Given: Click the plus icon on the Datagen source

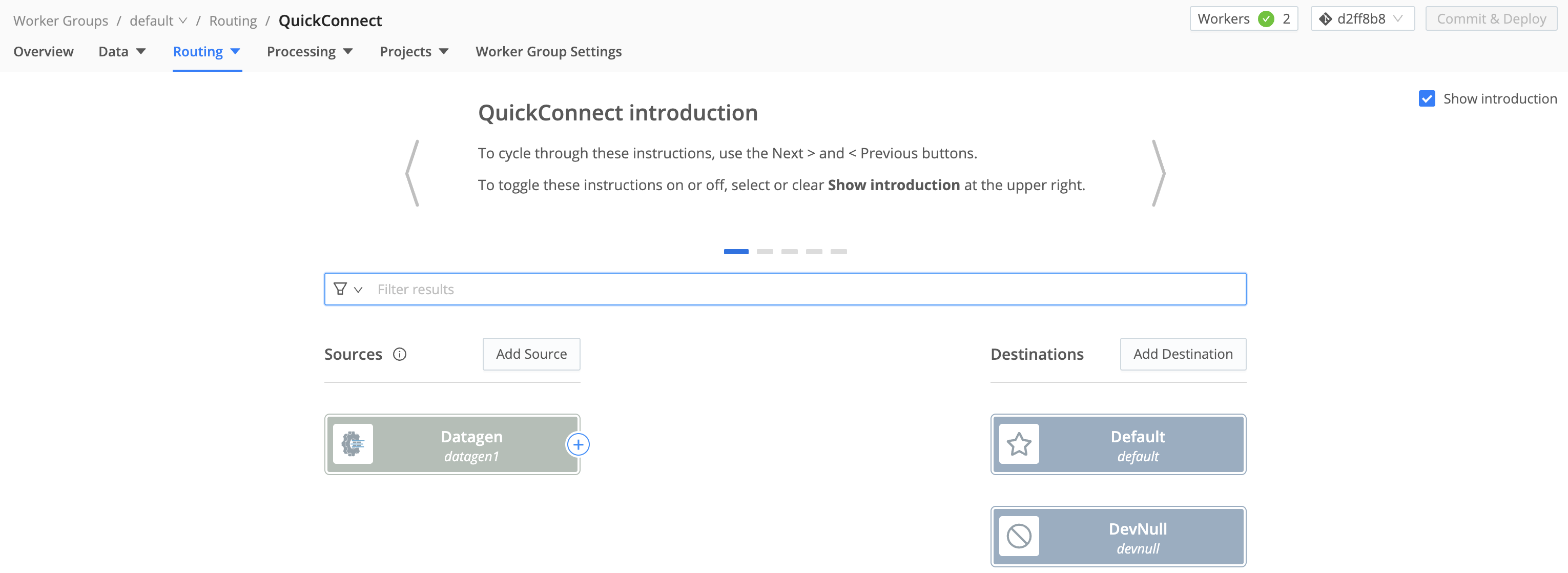Looking at the screenshot, I should 577,444.
